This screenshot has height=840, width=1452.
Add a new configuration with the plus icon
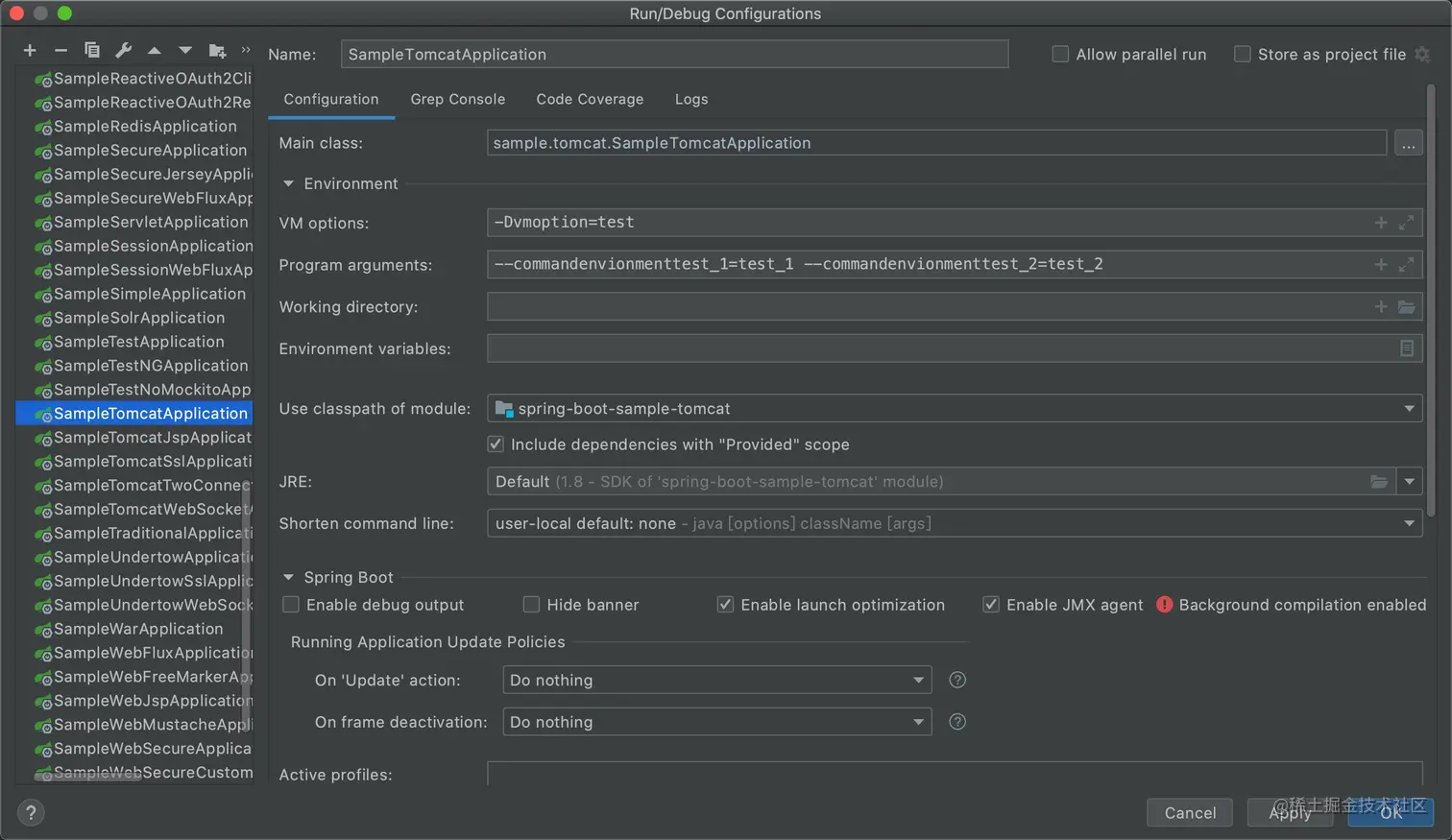coord(30,51)
